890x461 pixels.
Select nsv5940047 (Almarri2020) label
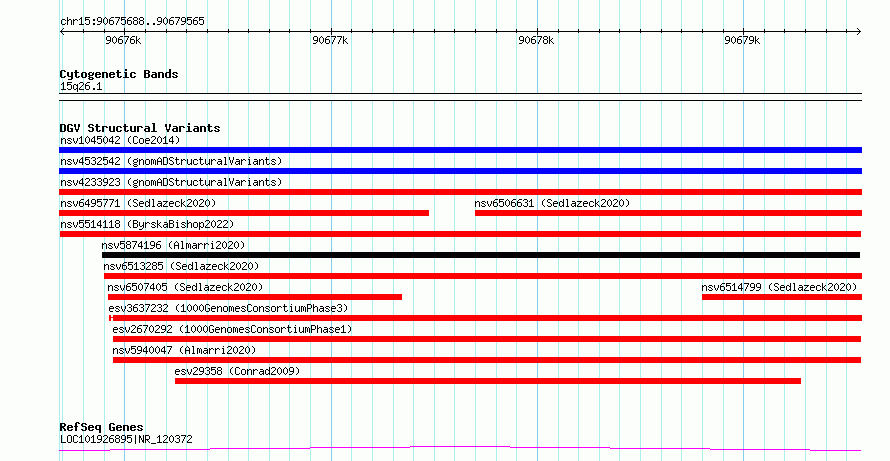click(184, 350)
